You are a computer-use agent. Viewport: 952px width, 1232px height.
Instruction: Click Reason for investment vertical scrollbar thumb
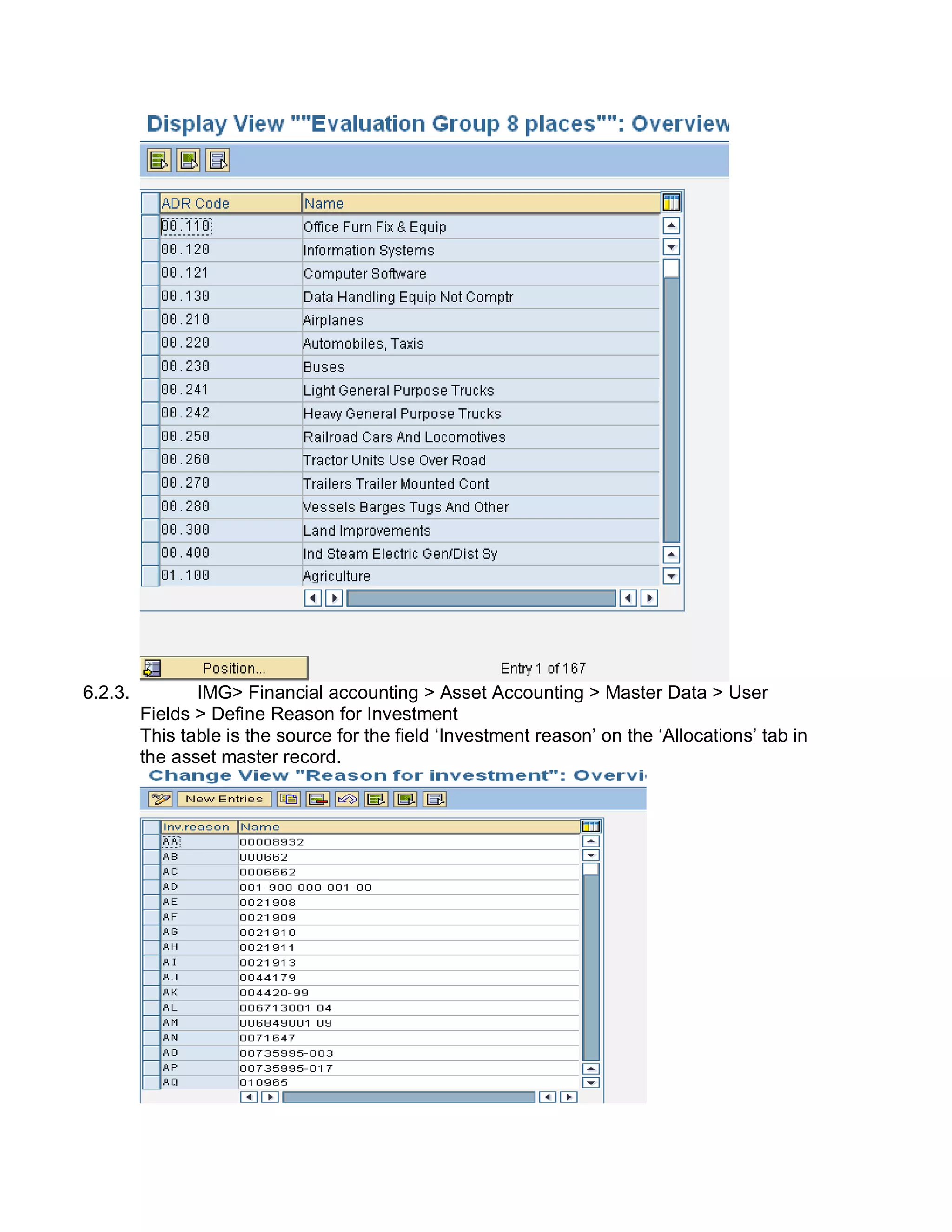click(x=591, y=869)
